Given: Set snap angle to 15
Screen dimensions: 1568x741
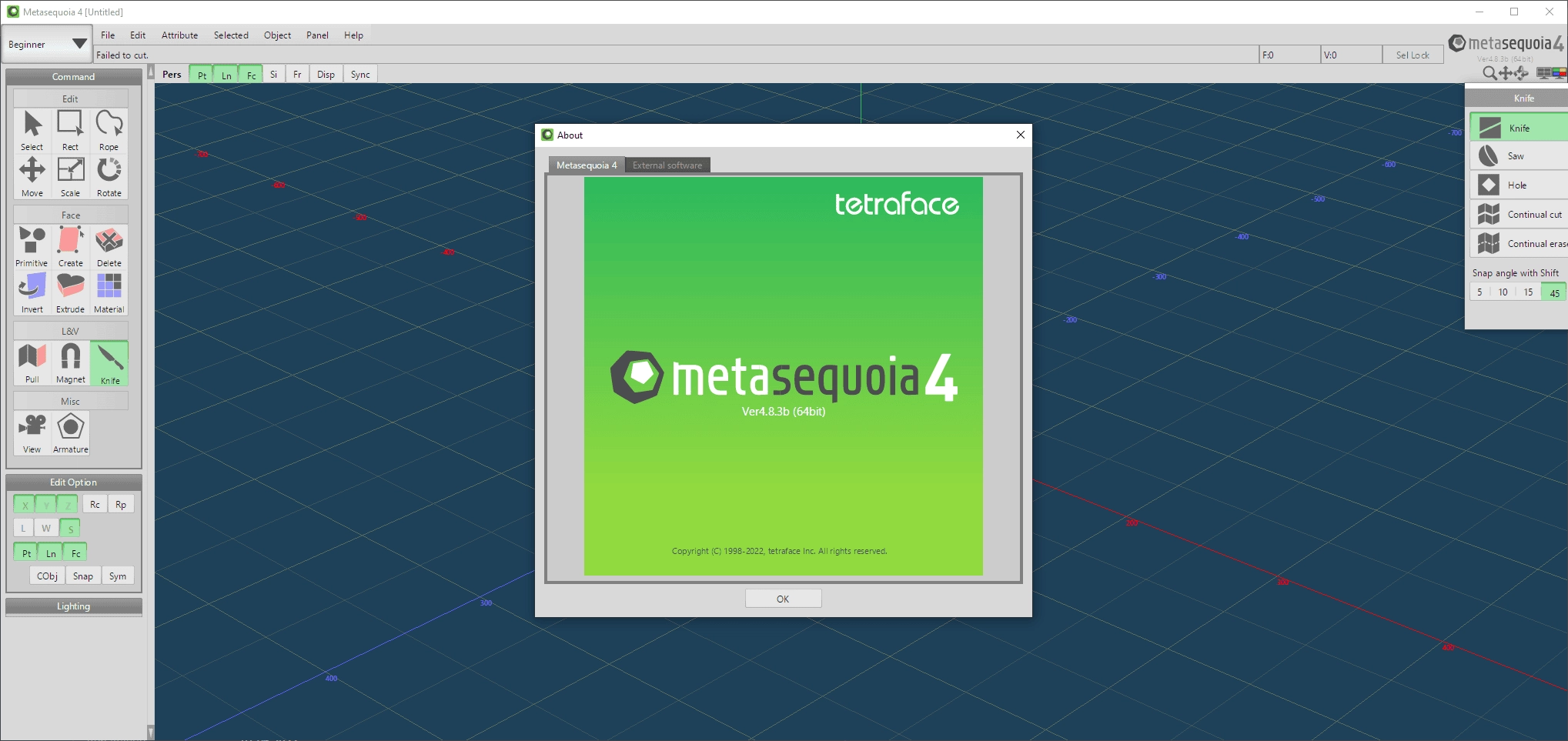Looking at the screenshot, I should coord(1529,292).
